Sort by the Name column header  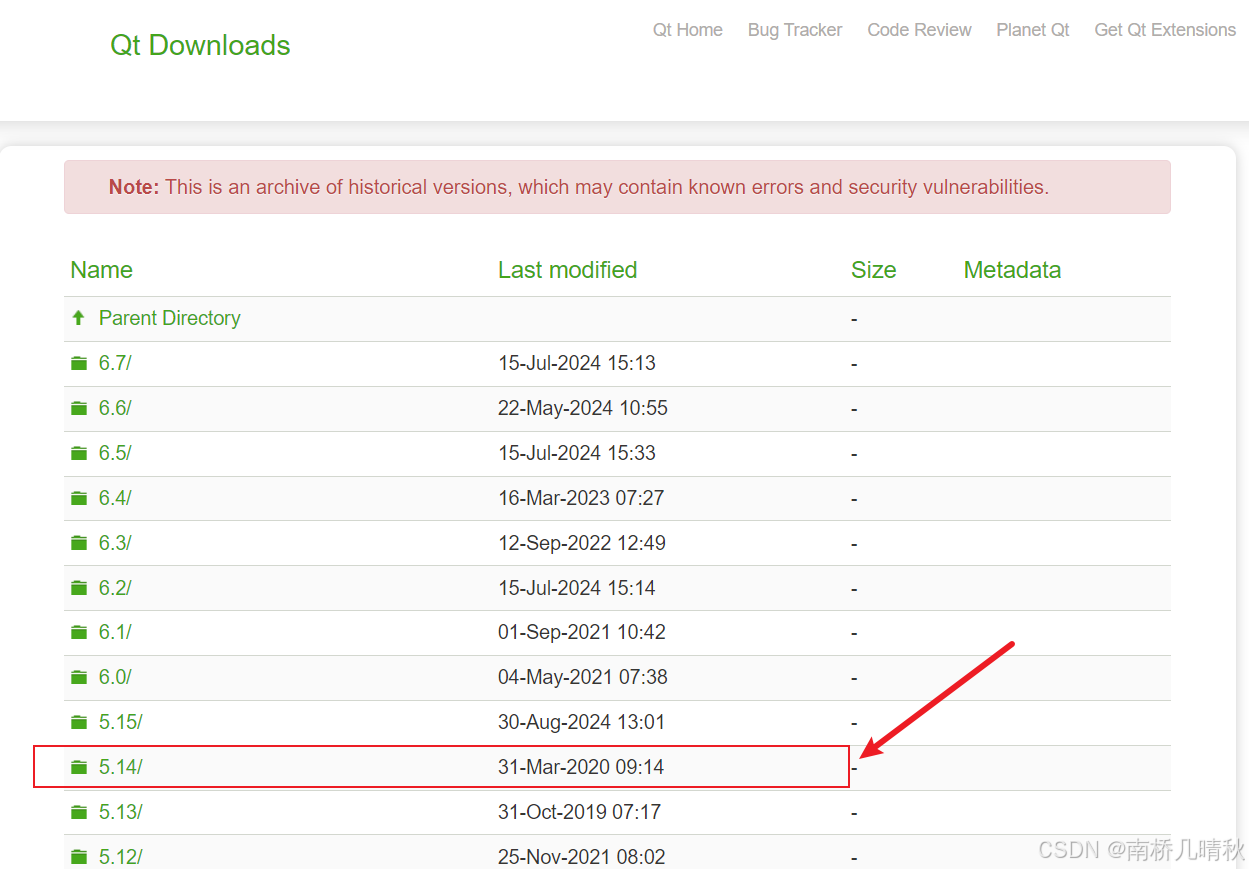(101, 270)
